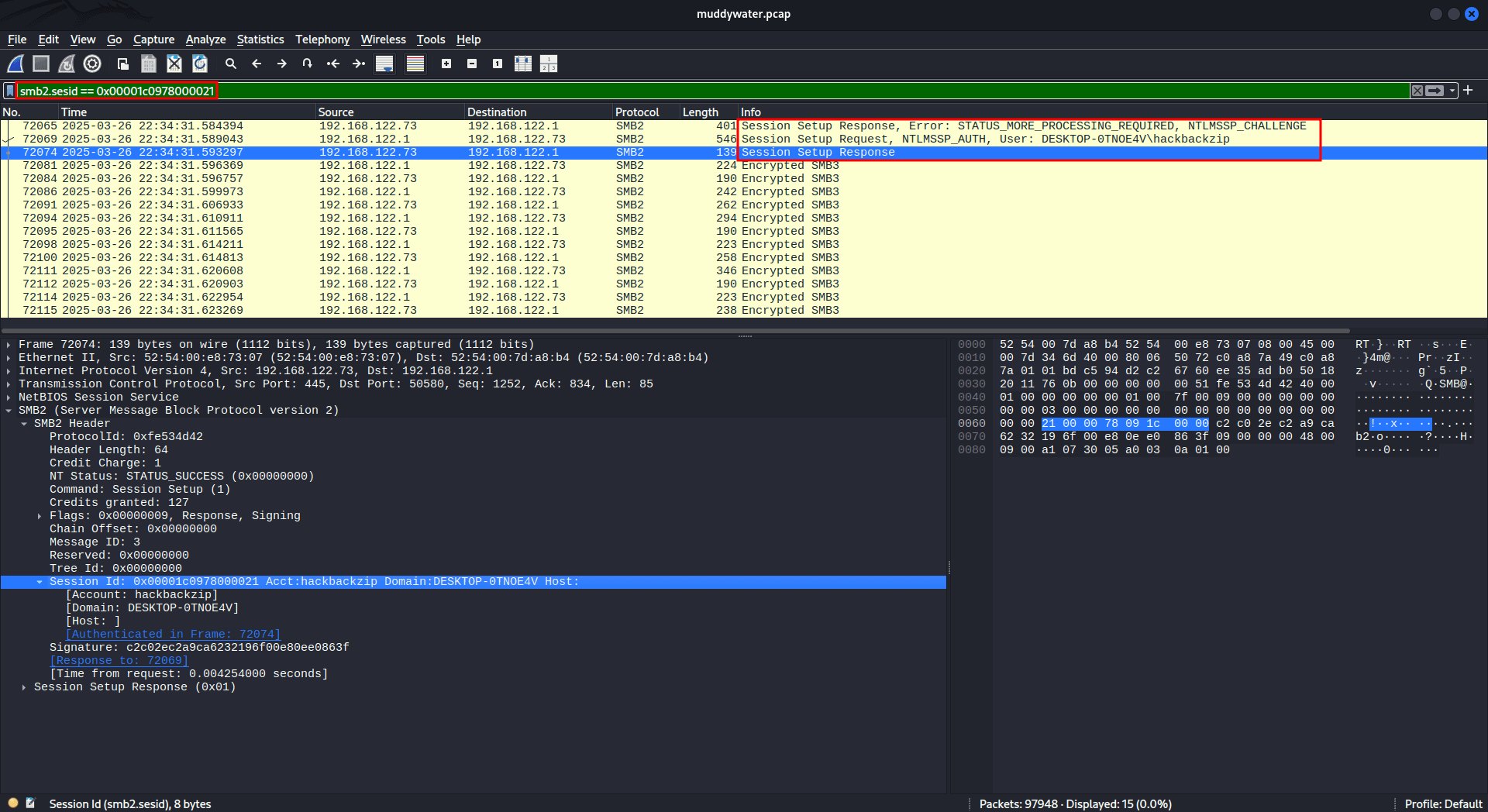Viewport: 1488px width, 812px height.
Task: Clear the display filter
Action: tap(1417, 91)
